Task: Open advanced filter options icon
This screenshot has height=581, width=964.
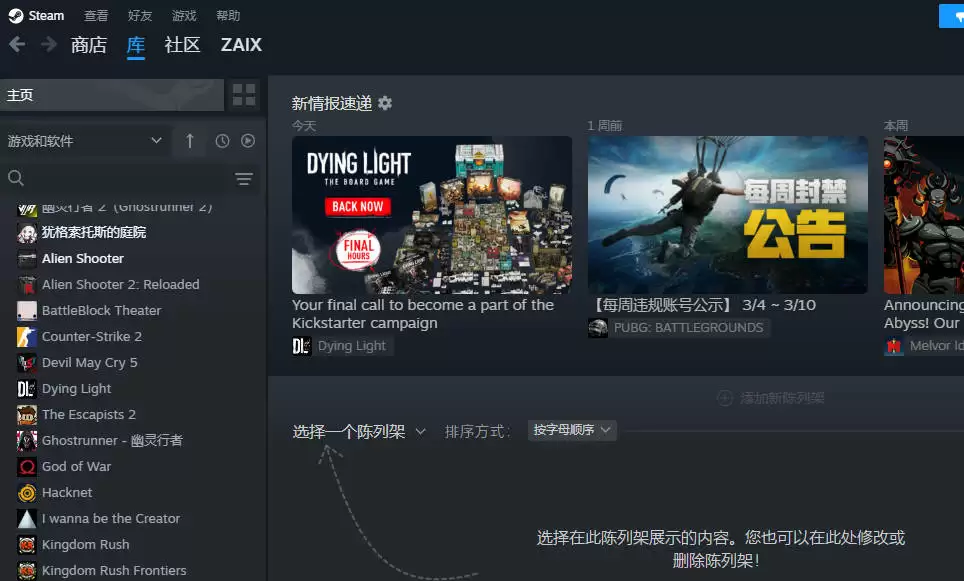Action: click(243, 179)
